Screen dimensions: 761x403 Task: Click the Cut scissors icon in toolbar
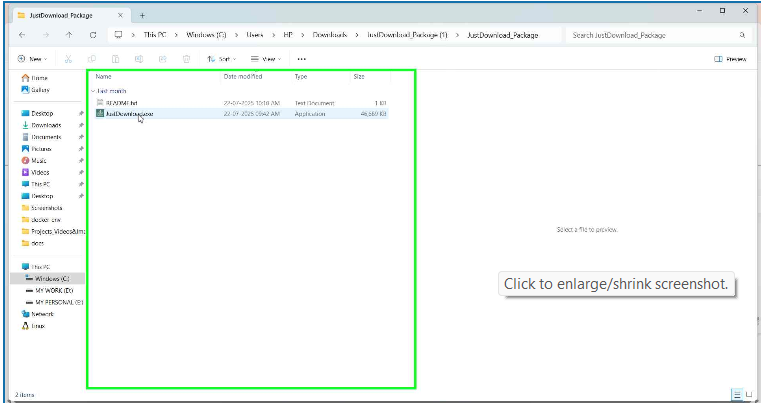68,59
